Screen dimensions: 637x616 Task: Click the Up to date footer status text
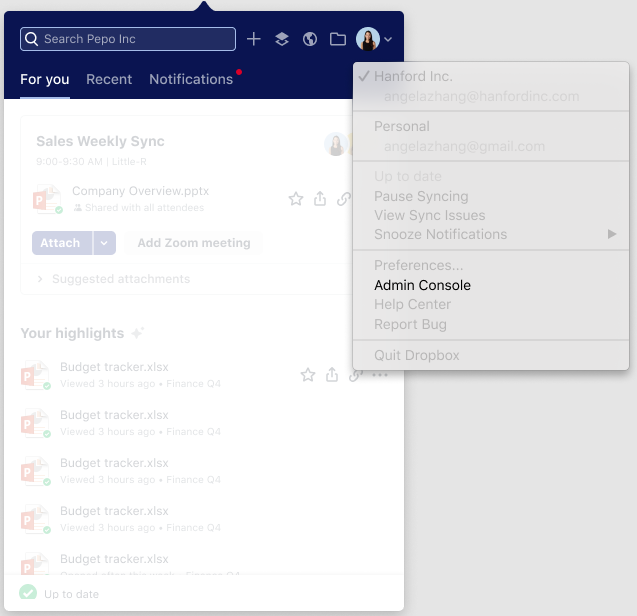pyautogui.click(x=72, y=594)
